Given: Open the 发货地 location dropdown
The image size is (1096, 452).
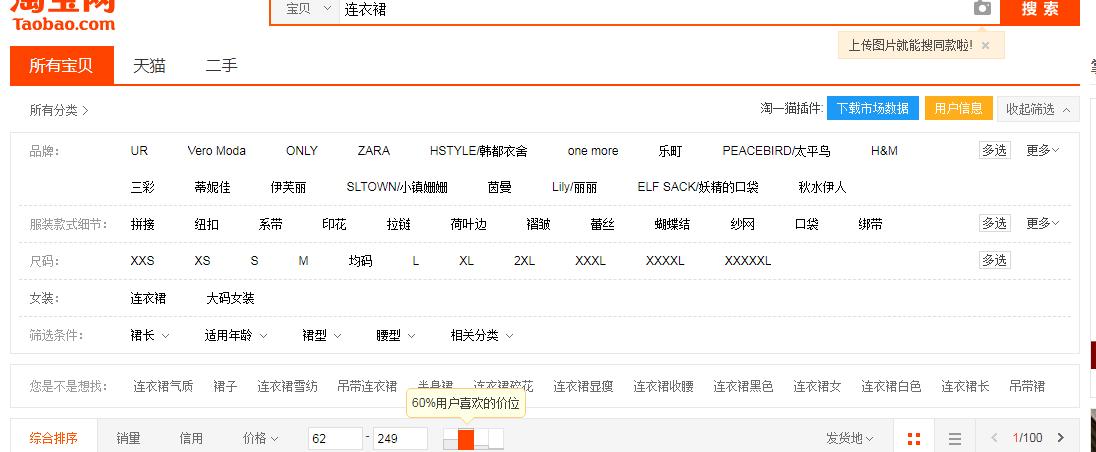Looking at the screenshot, I should point(849,438).
